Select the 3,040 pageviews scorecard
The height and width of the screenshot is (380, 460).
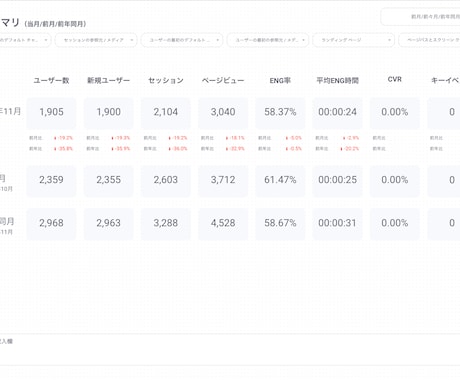point(223,113)
